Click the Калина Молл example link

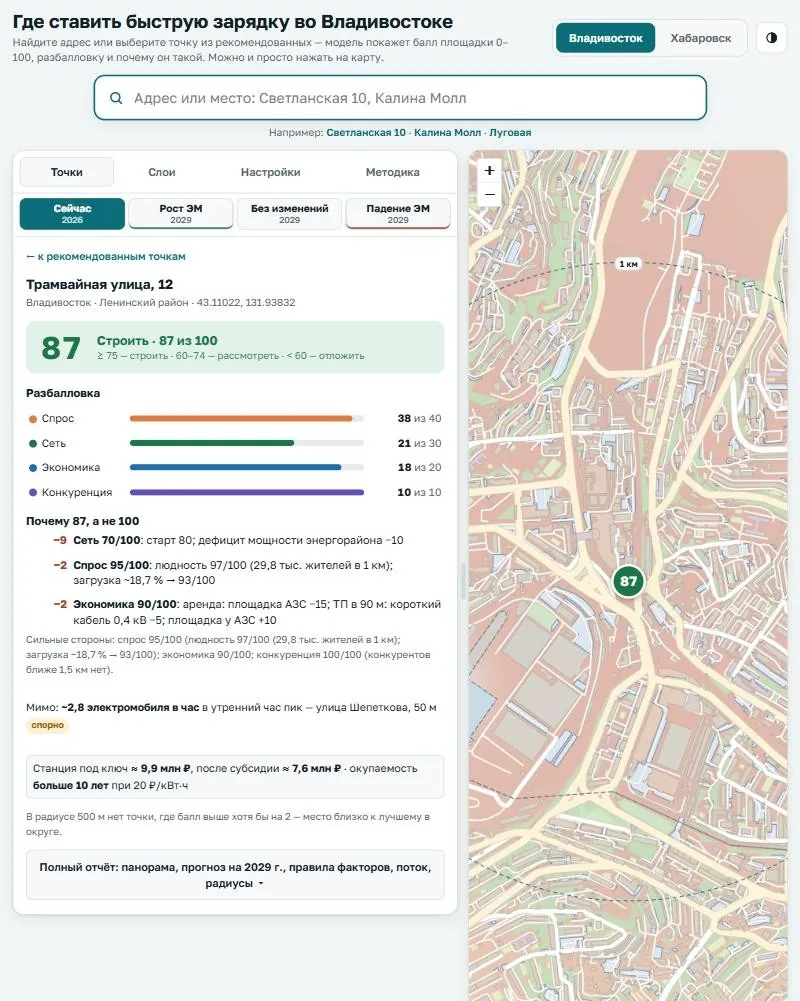point(448,133)
